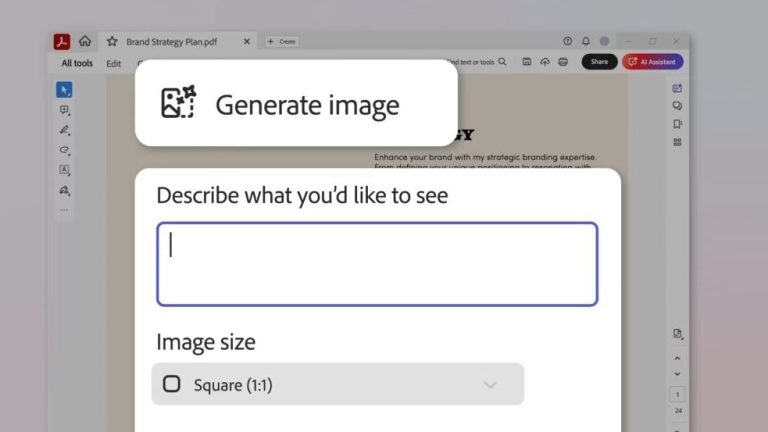Launch the AI Assistant button
768x432 pixels.
(x=652, y=62)
